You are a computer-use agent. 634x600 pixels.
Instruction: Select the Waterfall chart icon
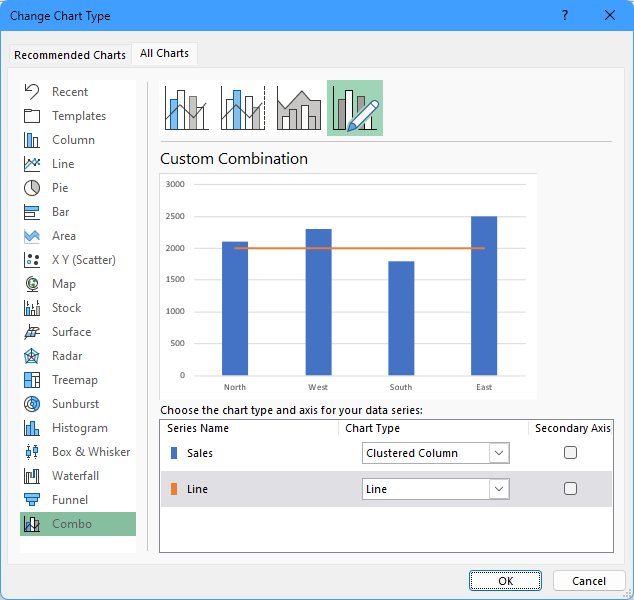(x=32, y=476)
